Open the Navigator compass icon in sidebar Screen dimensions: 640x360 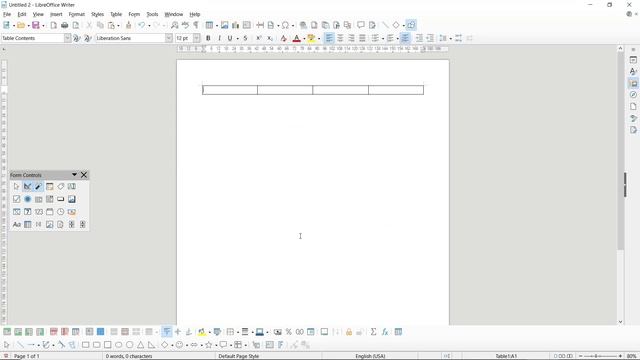coord(633,95)
